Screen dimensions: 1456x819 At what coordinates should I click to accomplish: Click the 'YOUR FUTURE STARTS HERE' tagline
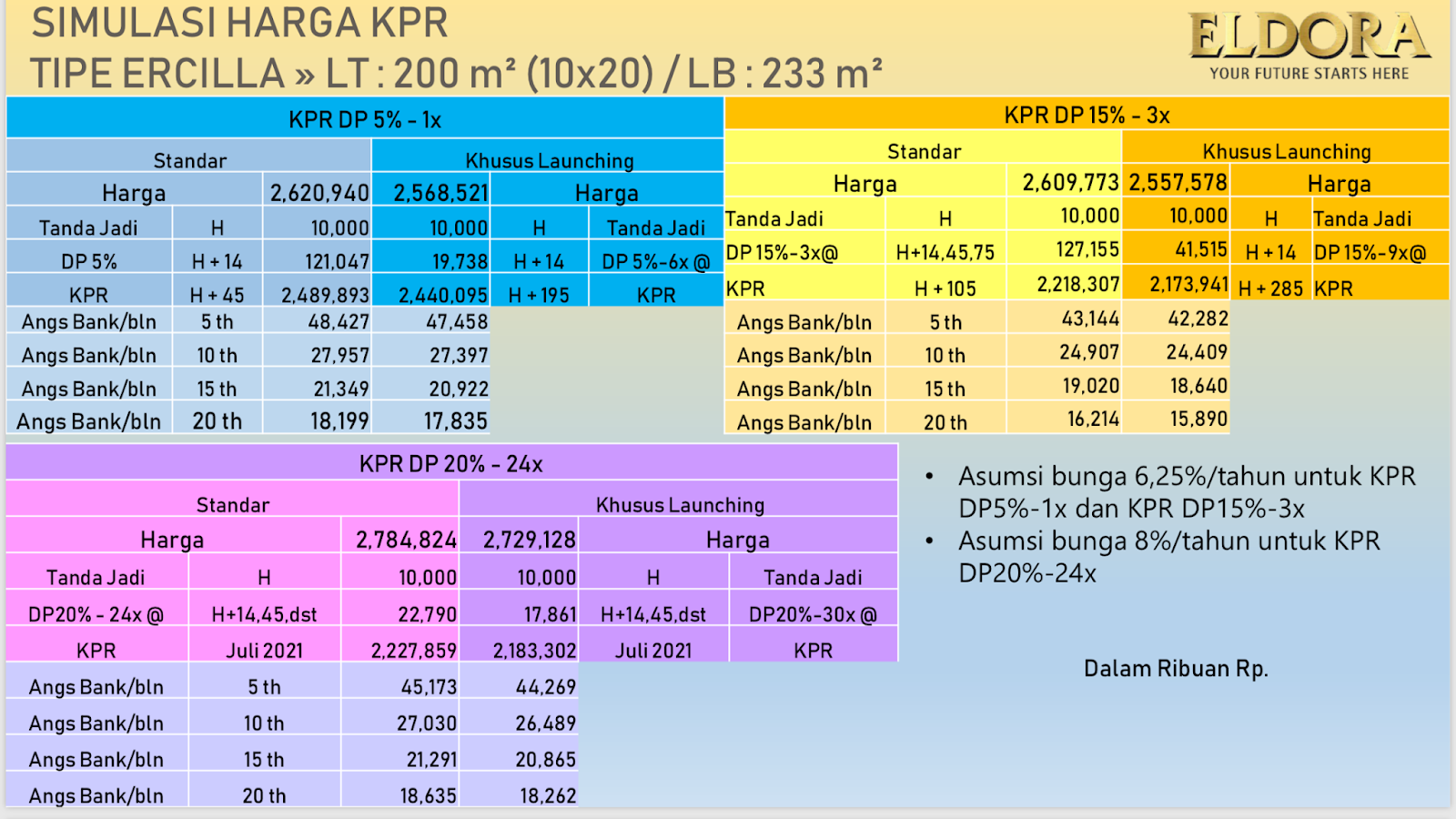(1309, 74)
